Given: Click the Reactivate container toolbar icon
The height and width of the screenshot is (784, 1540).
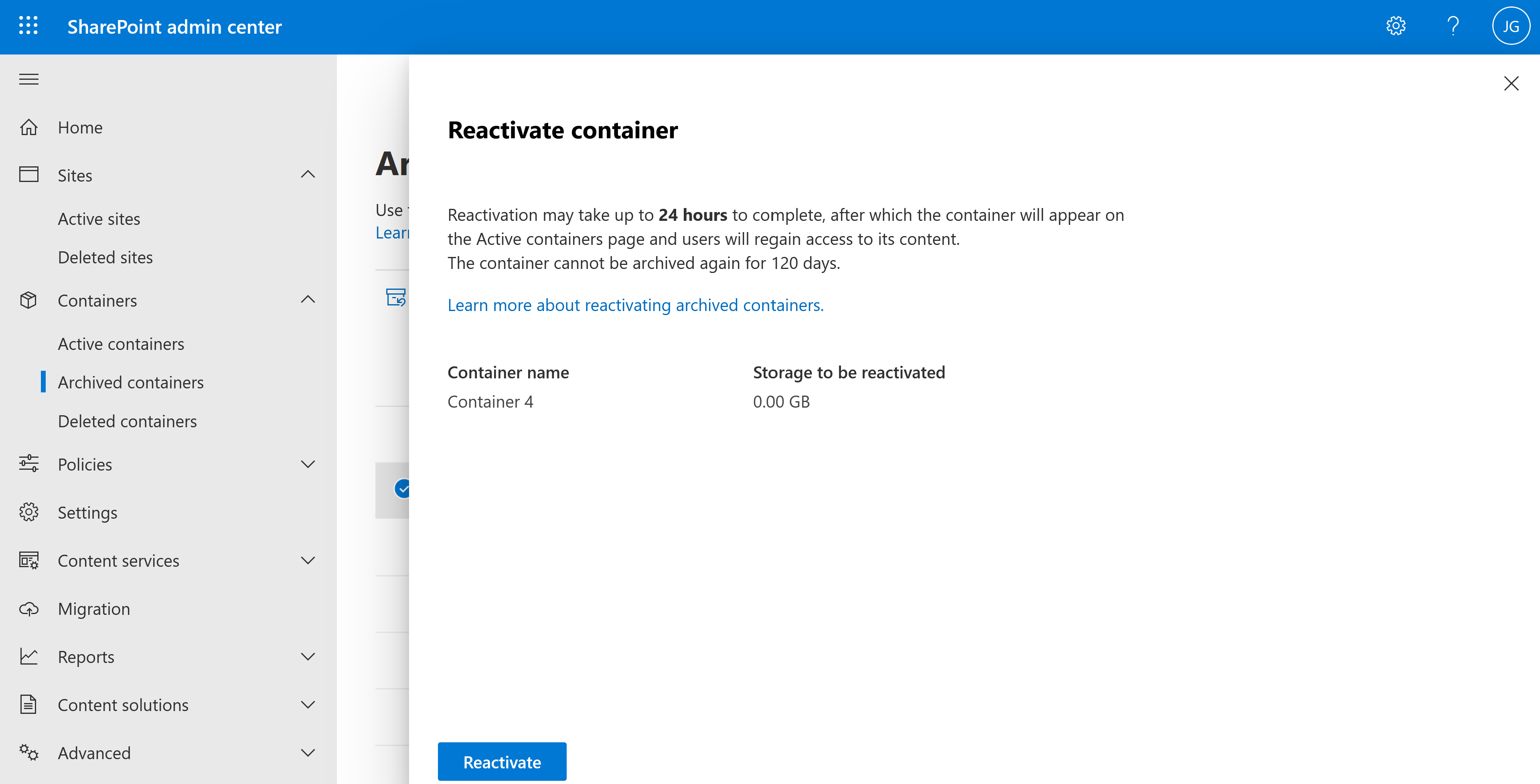Looking at the screenshot, I should pos(395,297).
